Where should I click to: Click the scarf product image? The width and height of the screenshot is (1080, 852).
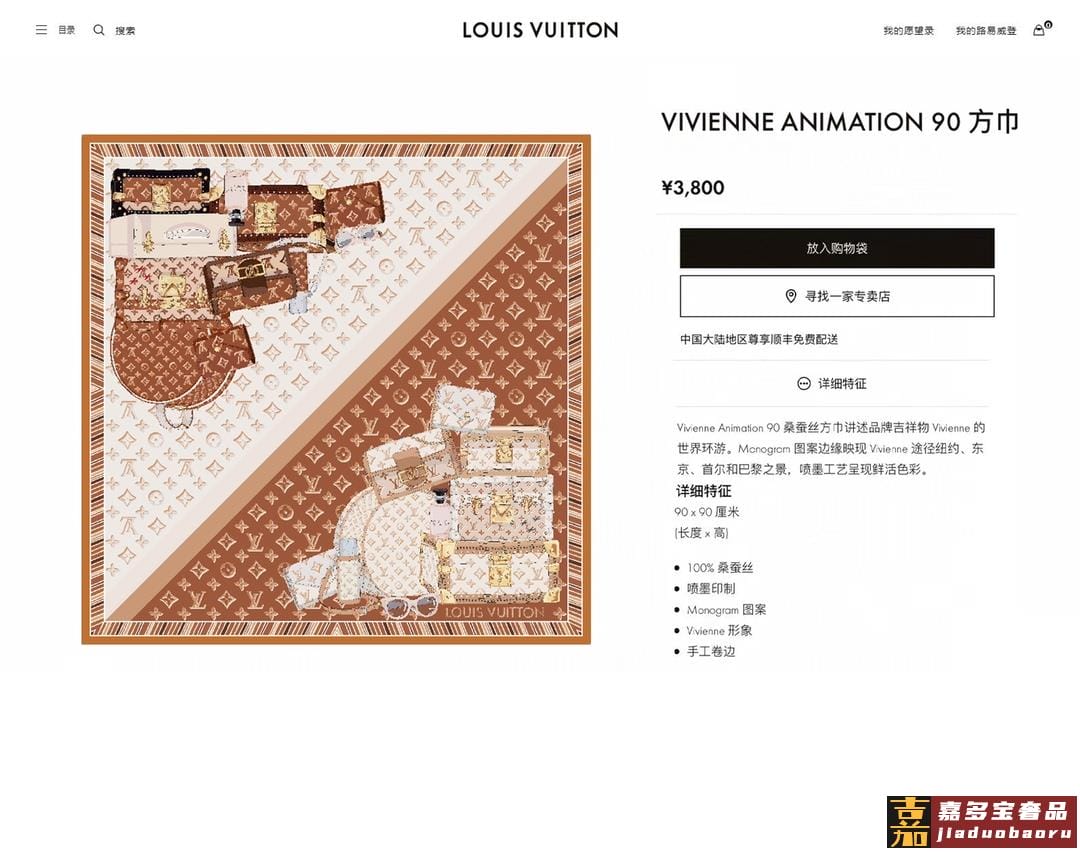[336, 389]
